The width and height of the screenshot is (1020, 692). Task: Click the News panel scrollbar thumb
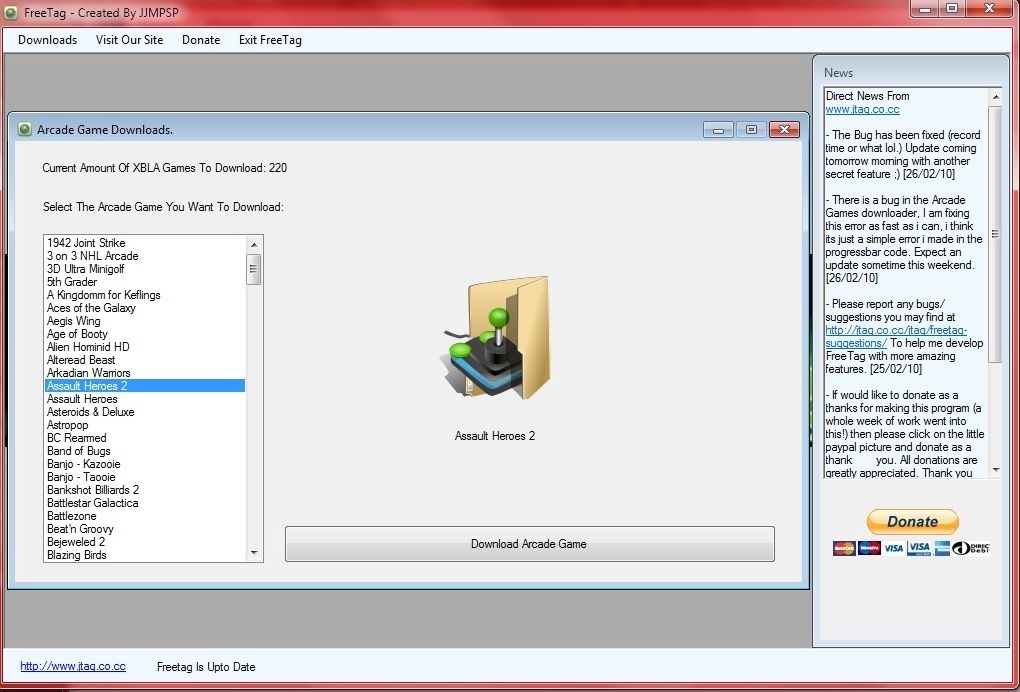pos(995,234)
